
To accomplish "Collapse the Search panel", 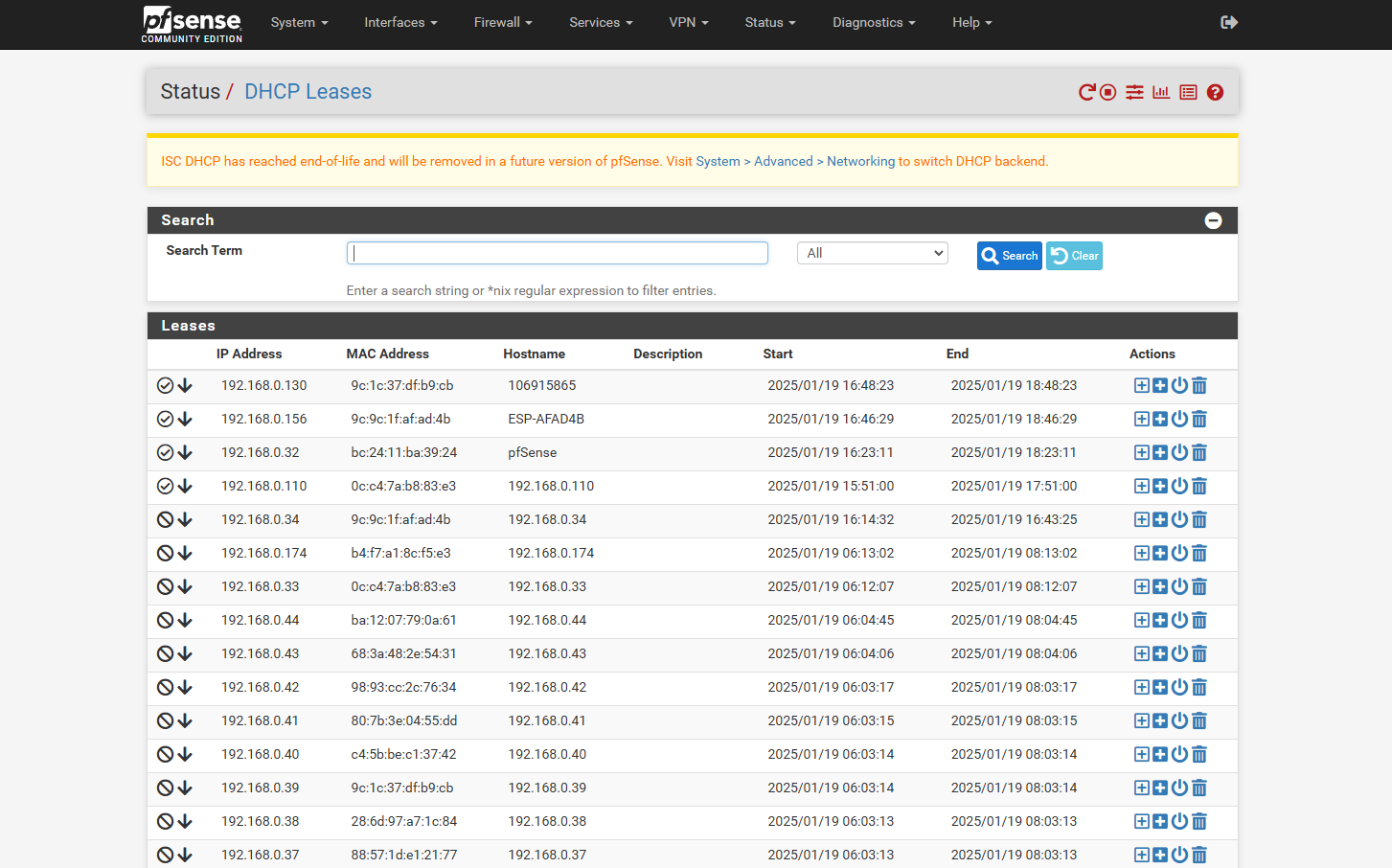I will 1213,220.
